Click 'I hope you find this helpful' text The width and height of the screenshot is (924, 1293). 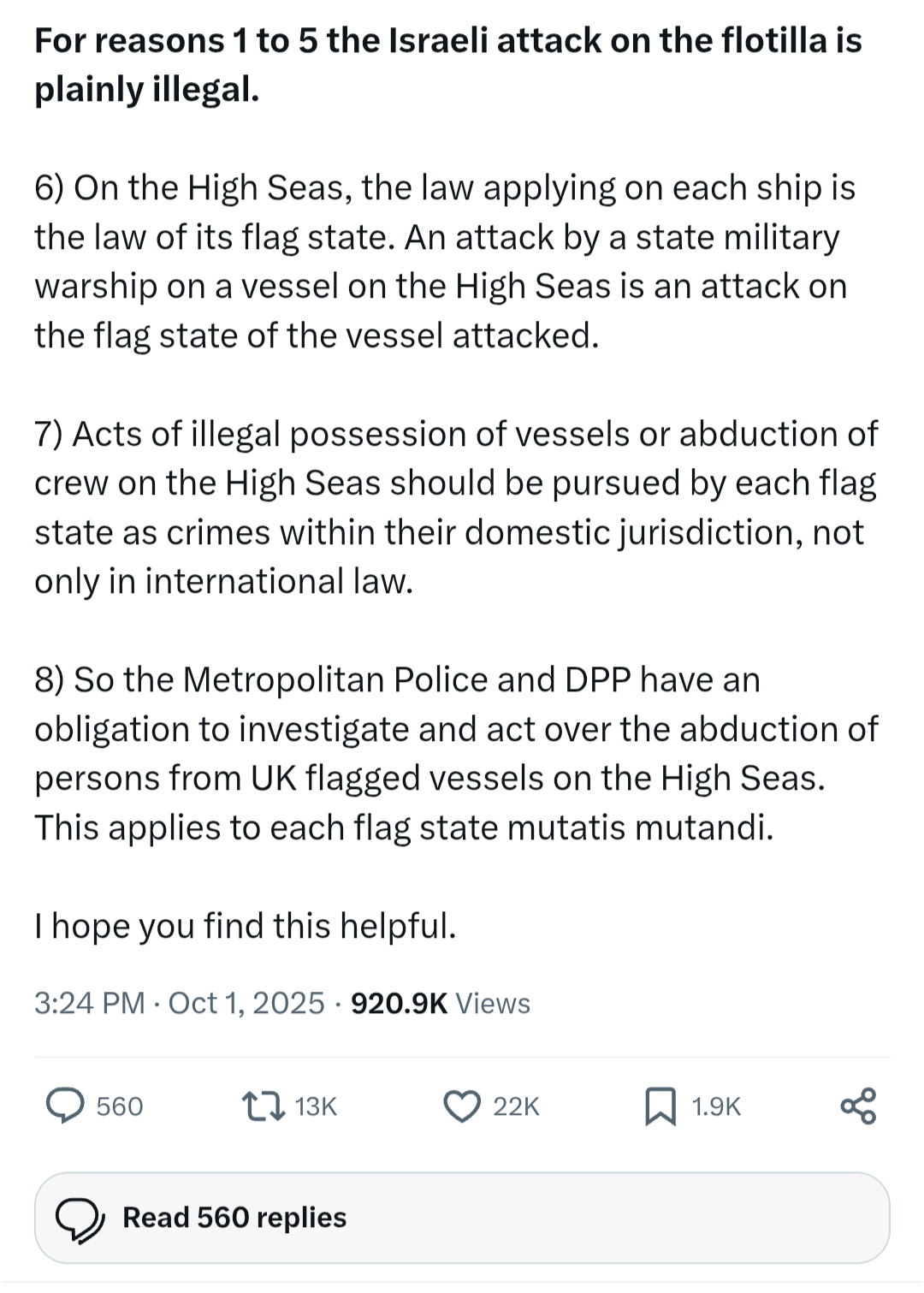tap(246, 926)
